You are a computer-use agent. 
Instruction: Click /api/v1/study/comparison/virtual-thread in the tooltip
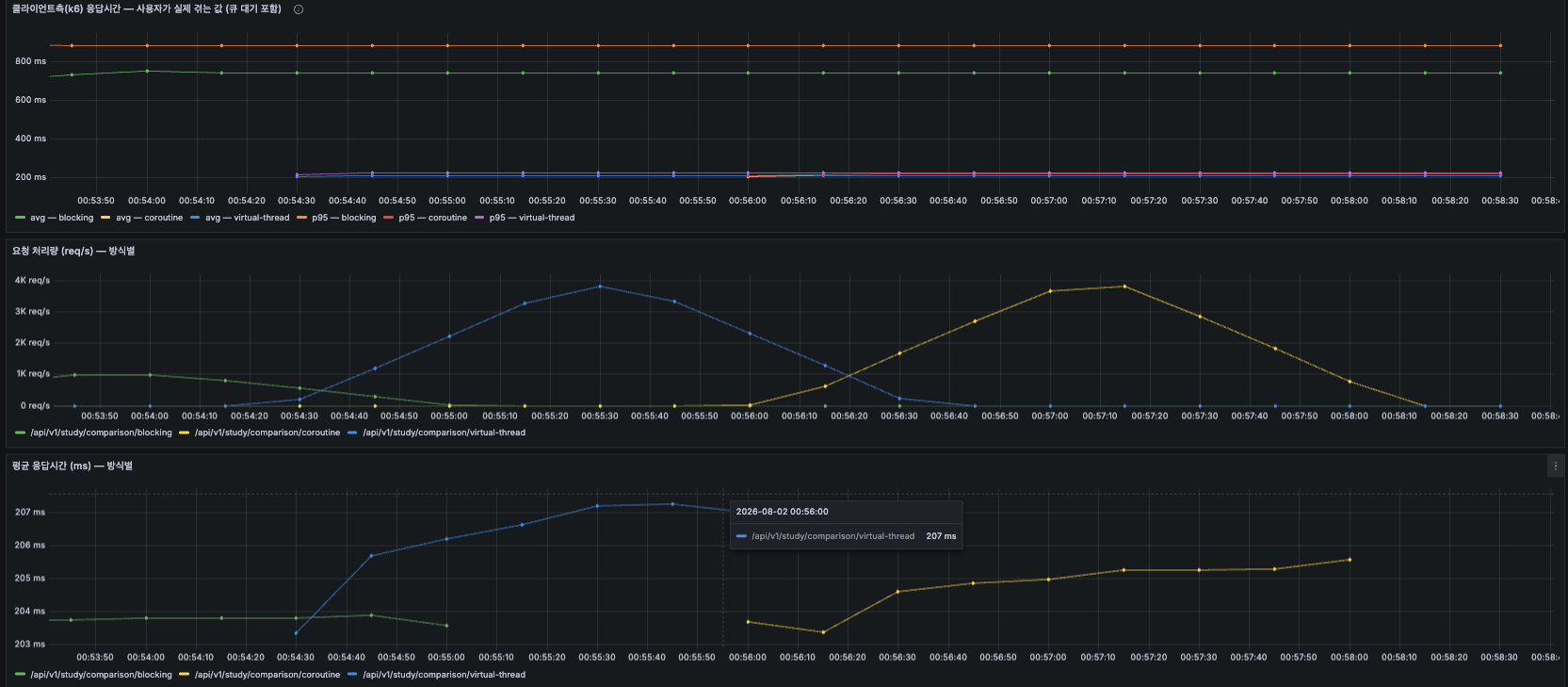coord(833,536)
